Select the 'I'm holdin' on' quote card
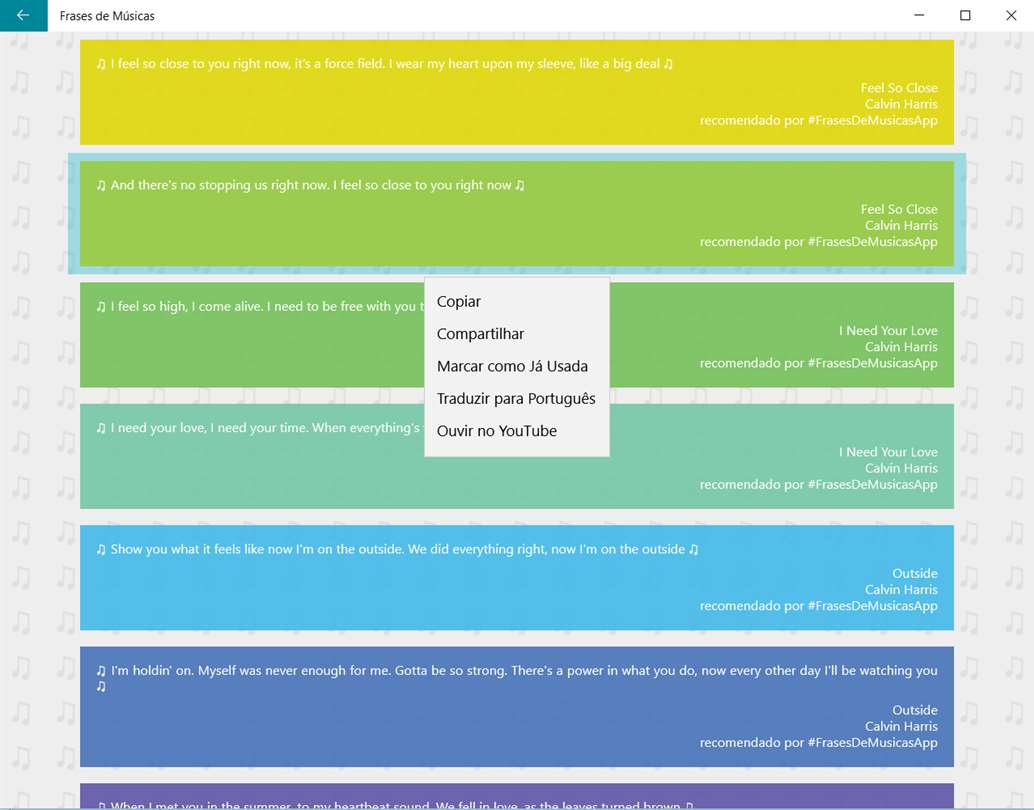This screenshot has width=1034, height=810. point(516,706)
